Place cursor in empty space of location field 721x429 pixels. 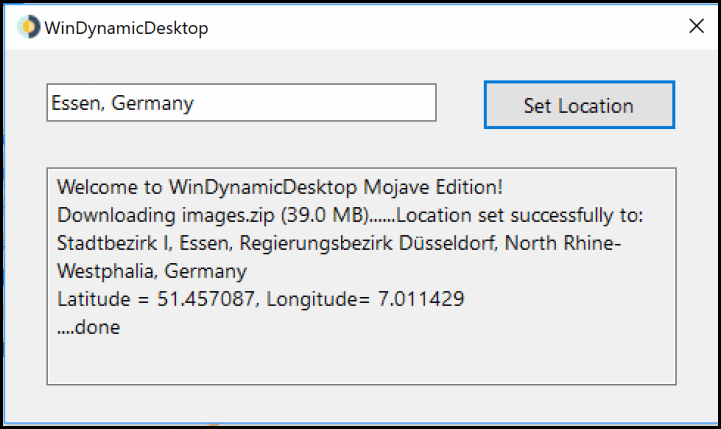[320, 103]
